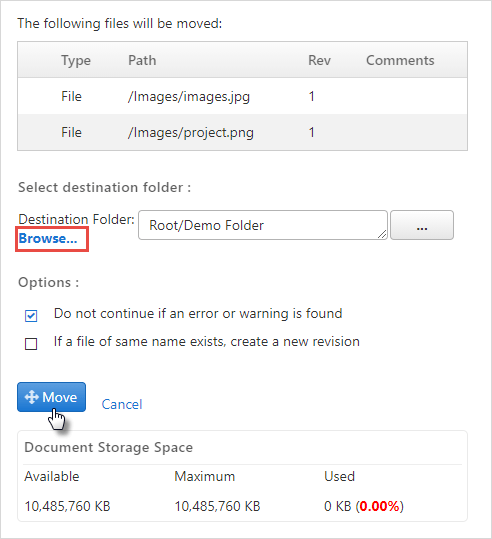Click inside Destination Folder text field

click(263, 225)
